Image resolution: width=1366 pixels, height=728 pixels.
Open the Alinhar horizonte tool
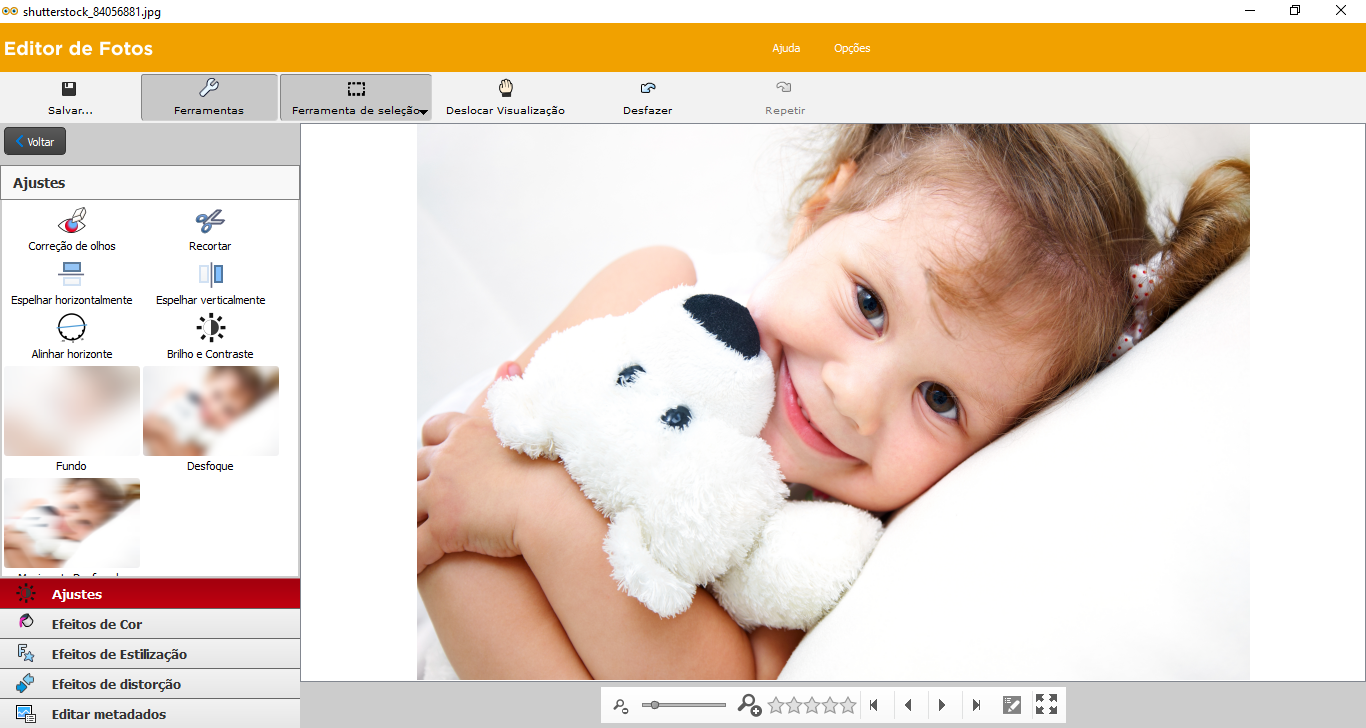tap(72, 328)
